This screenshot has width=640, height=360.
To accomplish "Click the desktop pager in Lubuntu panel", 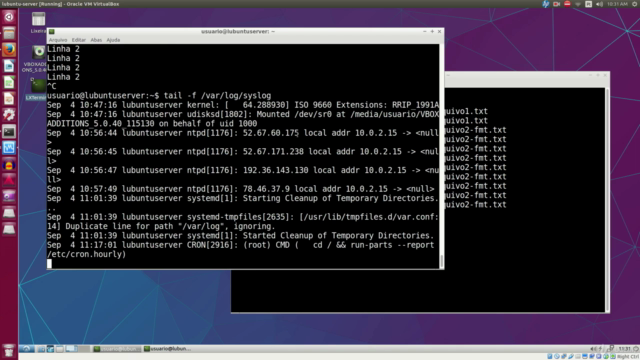I will pos(77,349).
